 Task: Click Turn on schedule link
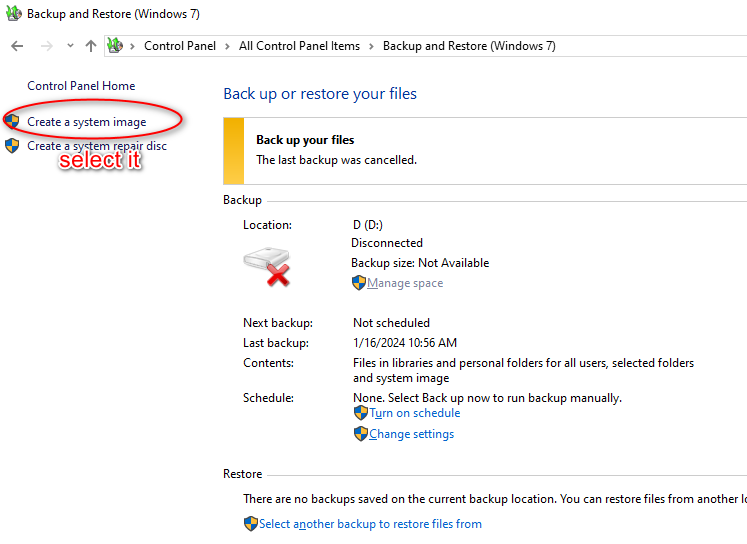pyautogui.click(x=415, y=413)
